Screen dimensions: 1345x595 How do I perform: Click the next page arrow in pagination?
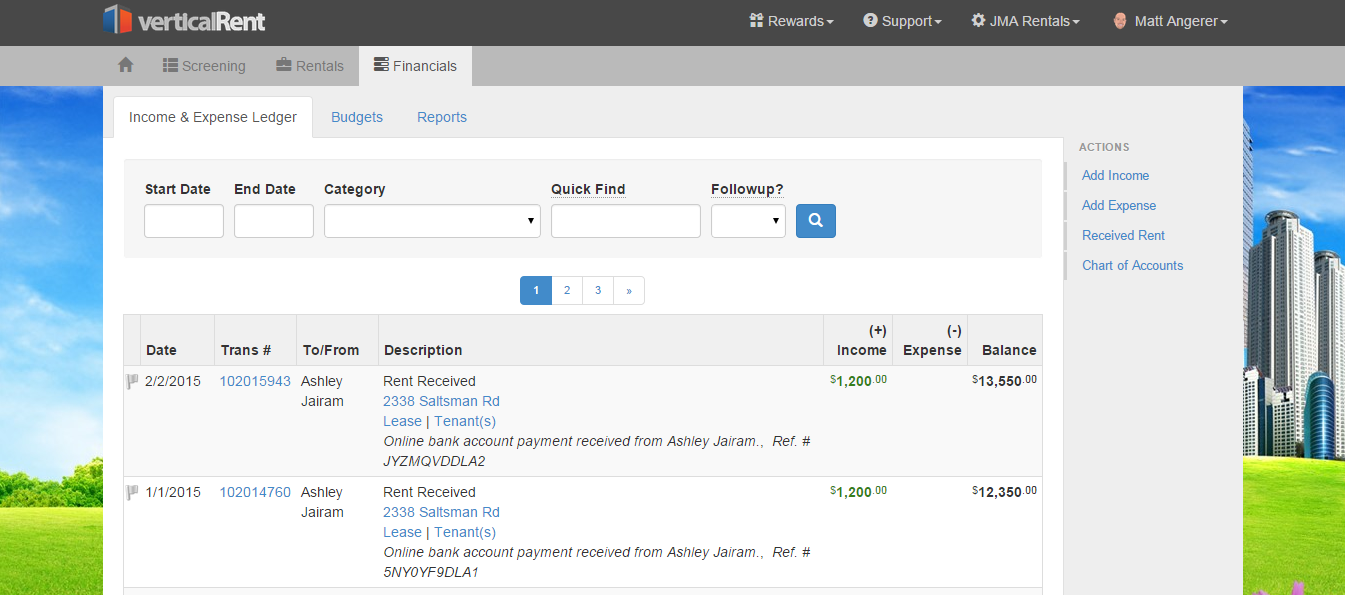tap(629, 291)
